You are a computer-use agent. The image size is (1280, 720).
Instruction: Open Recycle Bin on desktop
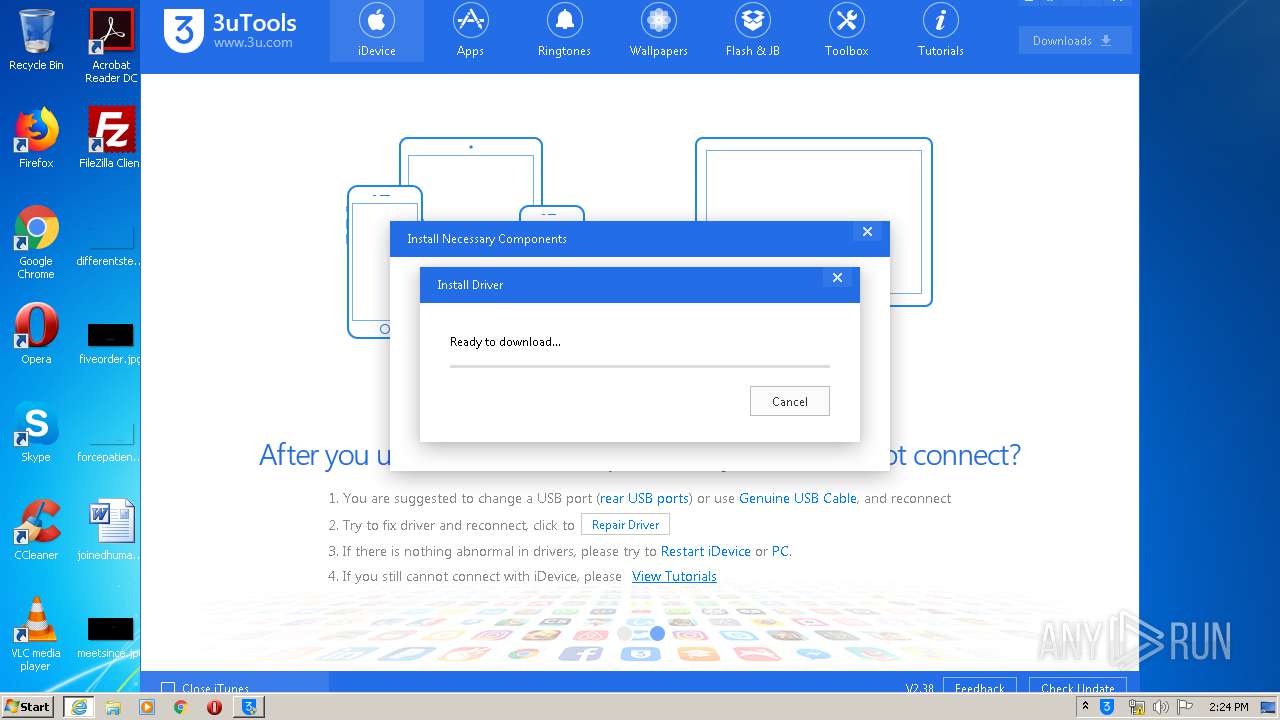(x=36, y=40)
